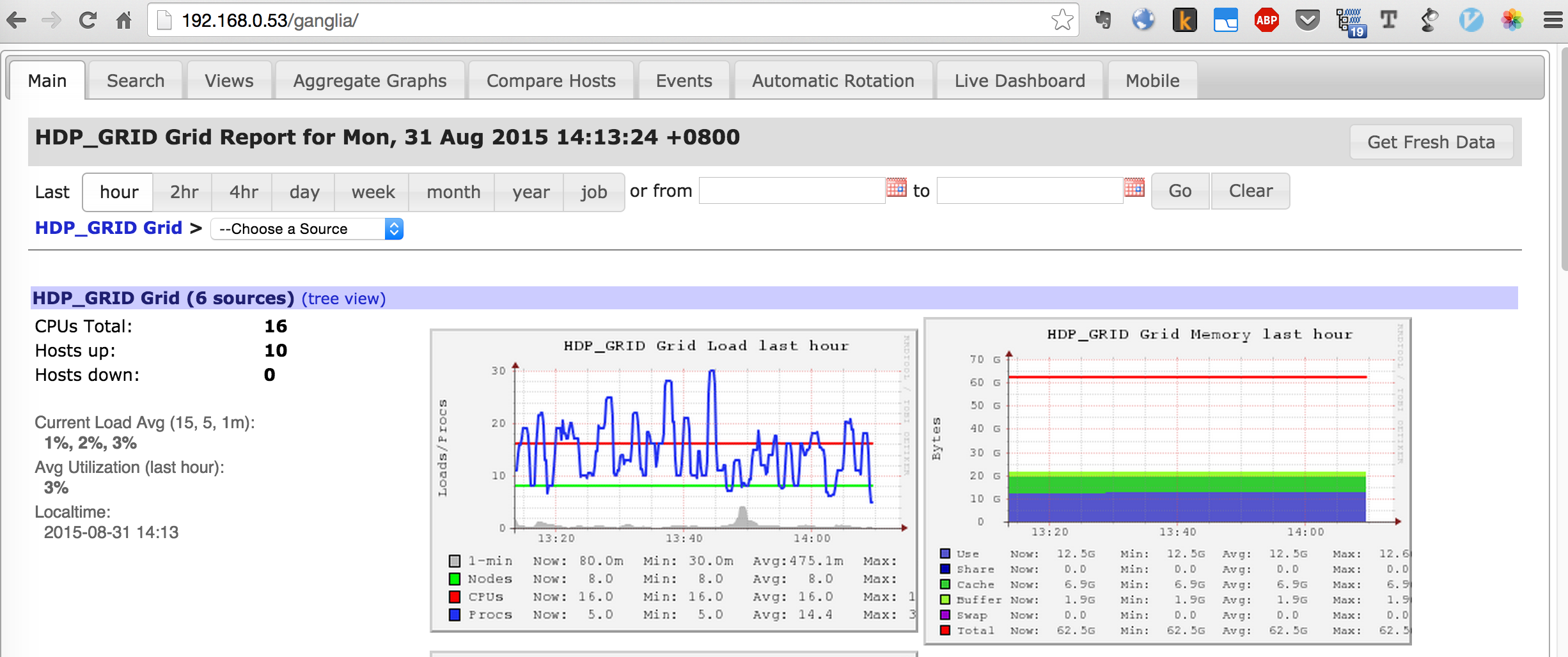Screen dimensions: 1568x657
Task: Open the Grid Load last hour graph
Action: point(674,481)
